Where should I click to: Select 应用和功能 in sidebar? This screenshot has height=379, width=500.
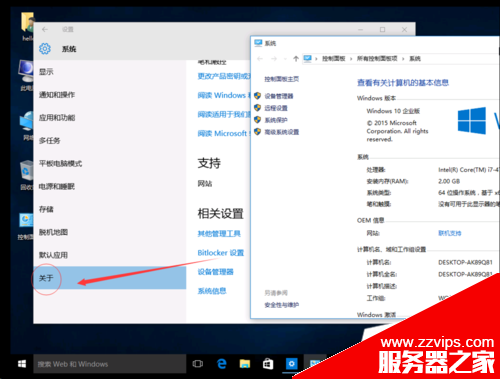coord(57,118)
